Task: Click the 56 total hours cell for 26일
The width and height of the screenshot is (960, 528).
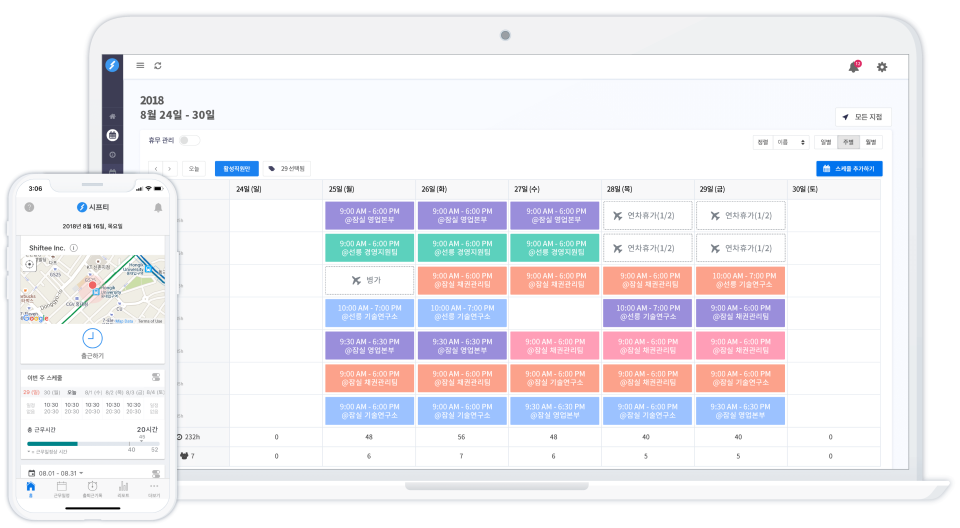Action: tap(461, 437)
